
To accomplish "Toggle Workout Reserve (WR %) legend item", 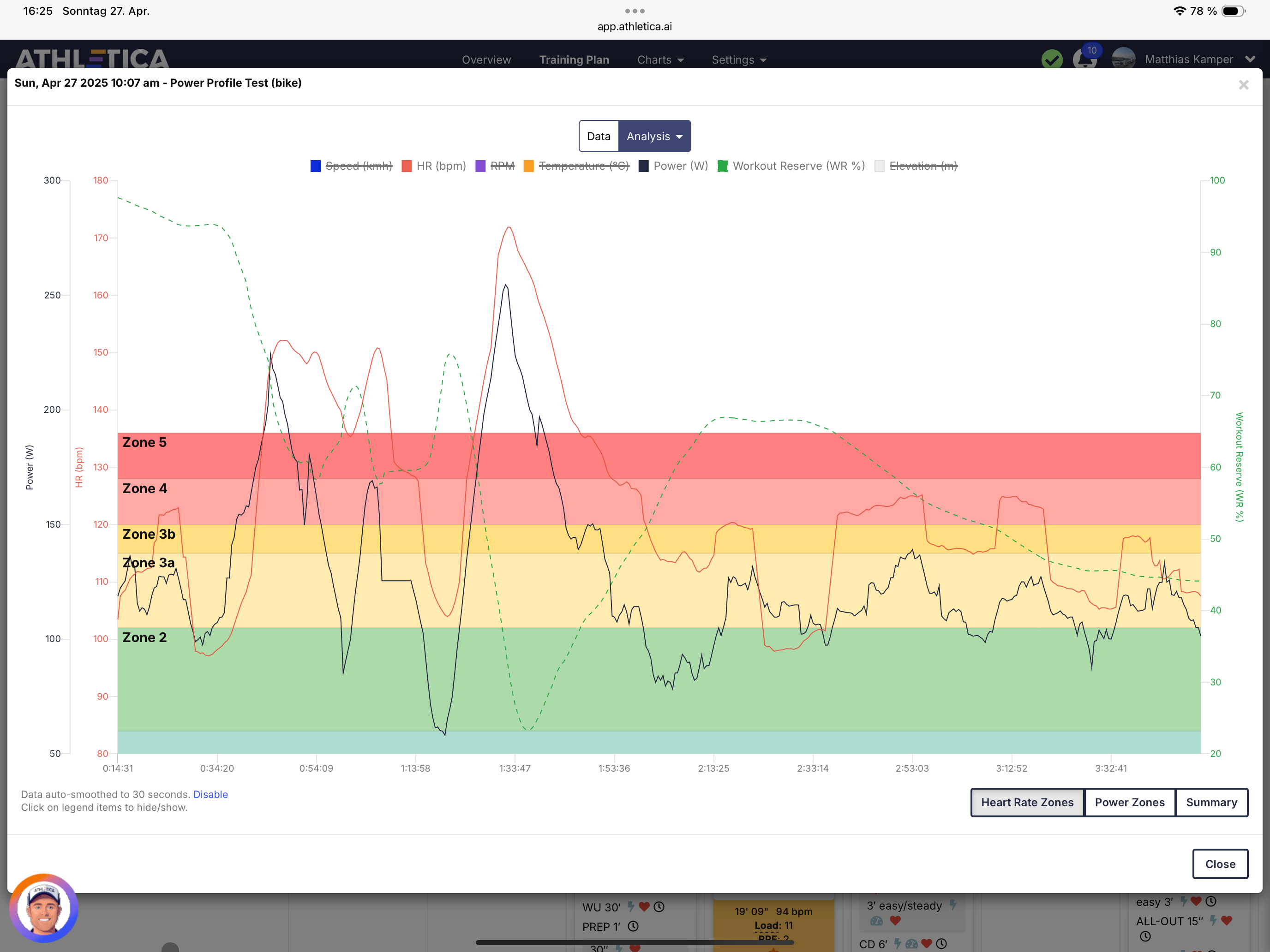I will [x=798, y=166].
